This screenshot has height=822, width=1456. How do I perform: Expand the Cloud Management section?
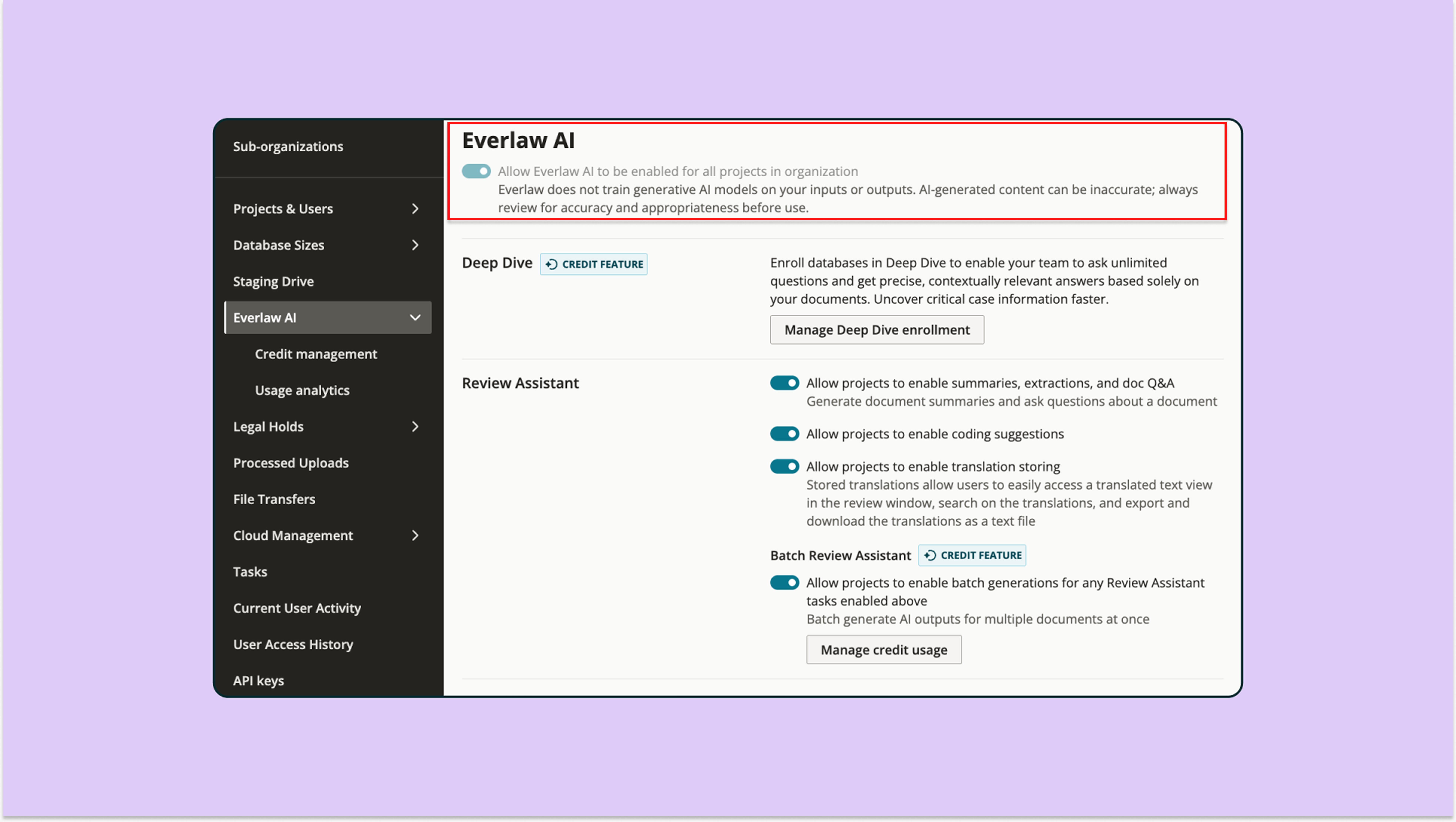coord(415,535)
